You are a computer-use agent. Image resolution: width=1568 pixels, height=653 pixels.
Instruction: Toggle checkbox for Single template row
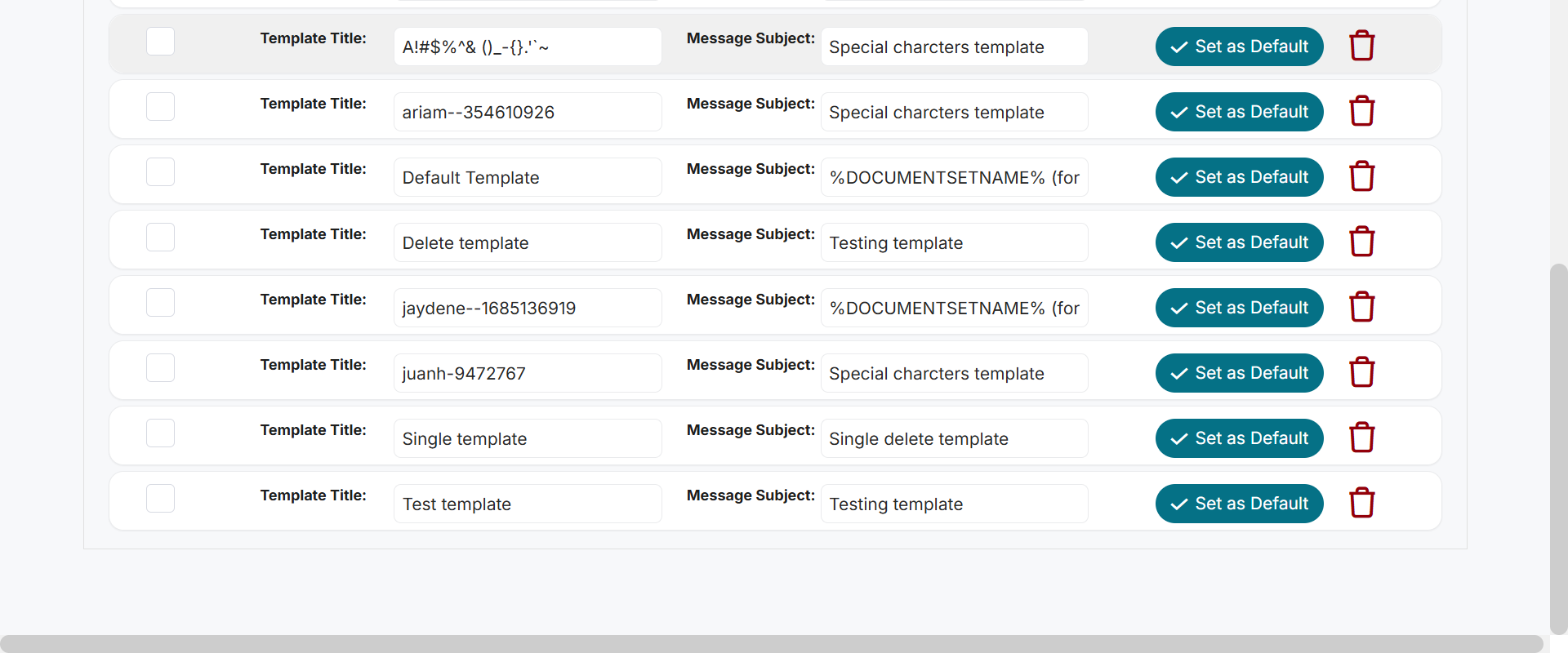[x=160, y=433]
